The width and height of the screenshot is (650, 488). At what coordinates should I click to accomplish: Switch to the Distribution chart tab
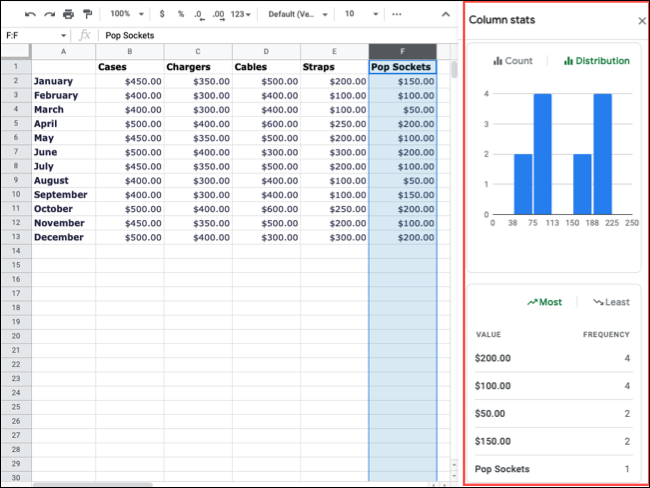pyautogui.click(x=597, y=61)
